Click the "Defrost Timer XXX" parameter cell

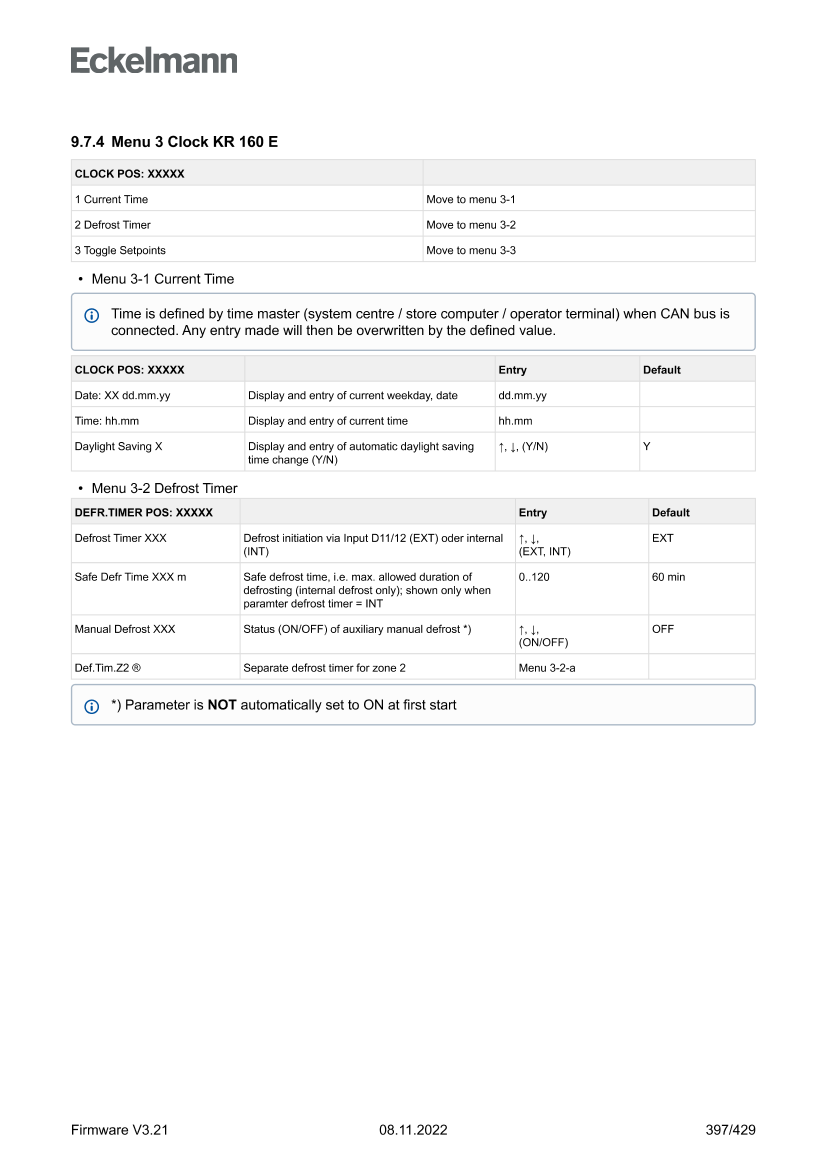click(x=120, y=538)
